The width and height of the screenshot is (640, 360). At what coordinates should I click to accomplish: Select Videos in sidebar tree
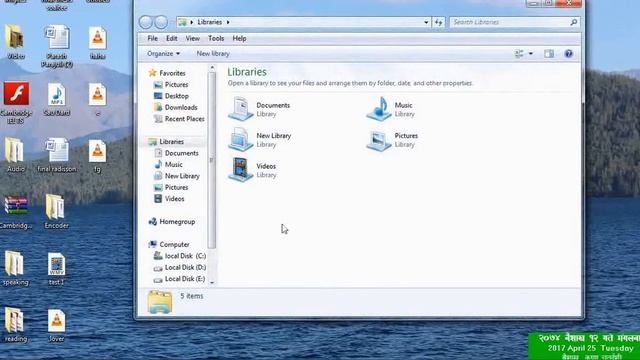coord(169,199)
